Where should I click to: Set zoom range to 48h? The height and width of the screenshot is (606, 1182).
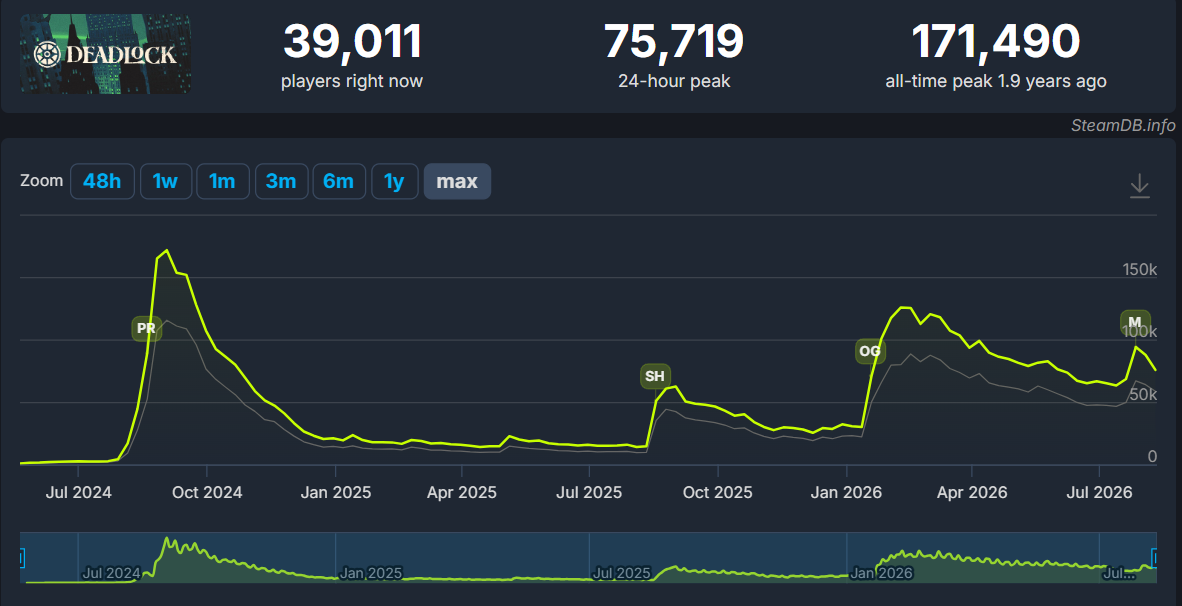pyautogui.click(x=102, y=182)
